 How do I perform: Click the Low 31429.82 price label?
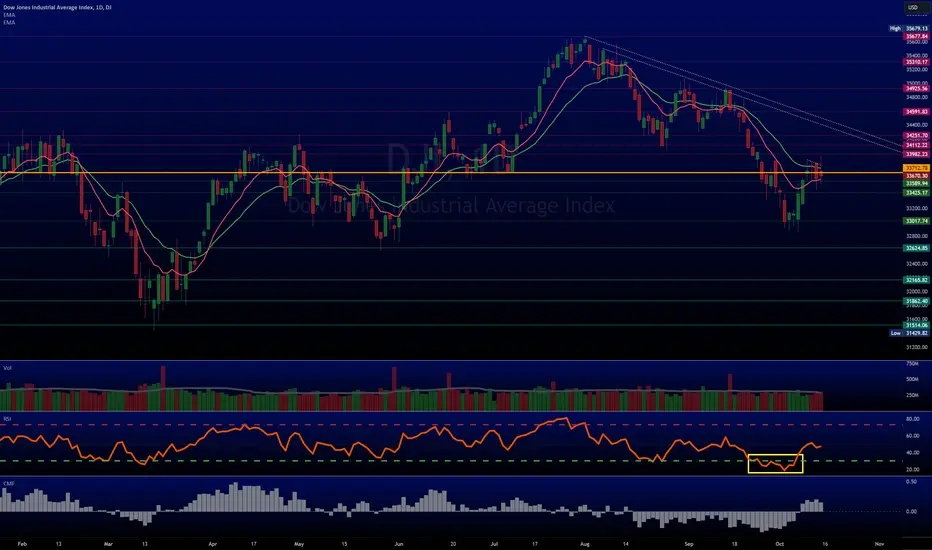coord(908,333)
